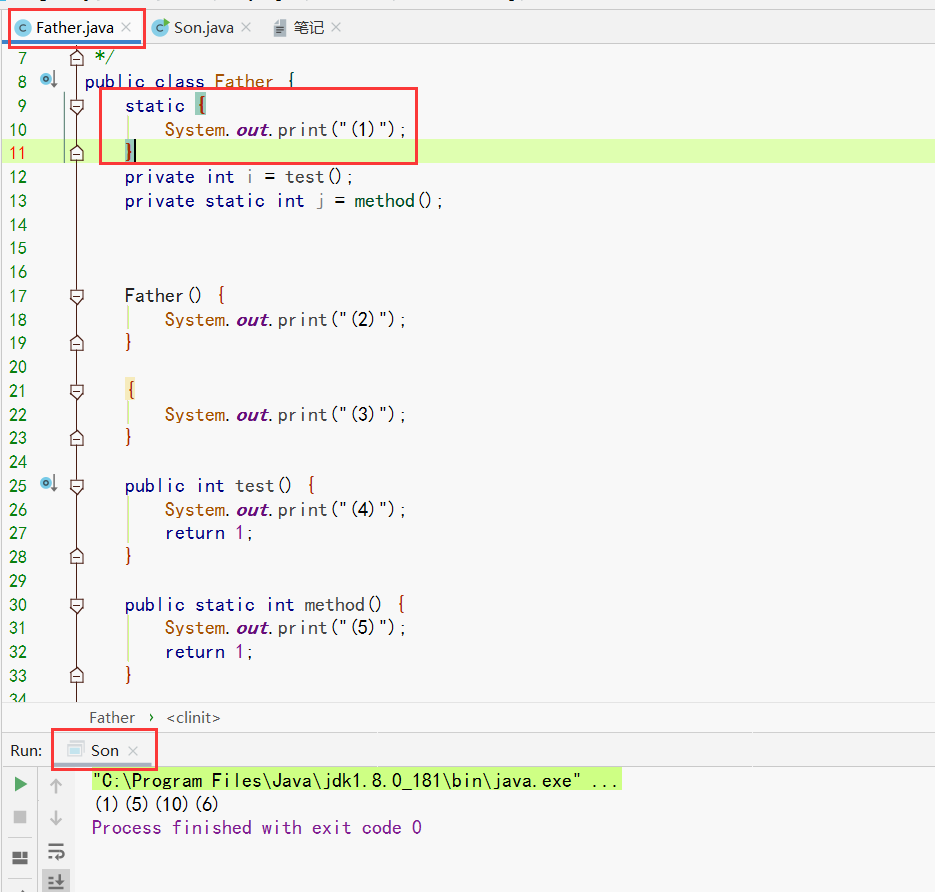Click the restore layout icon in Run panel

(20, 858)
